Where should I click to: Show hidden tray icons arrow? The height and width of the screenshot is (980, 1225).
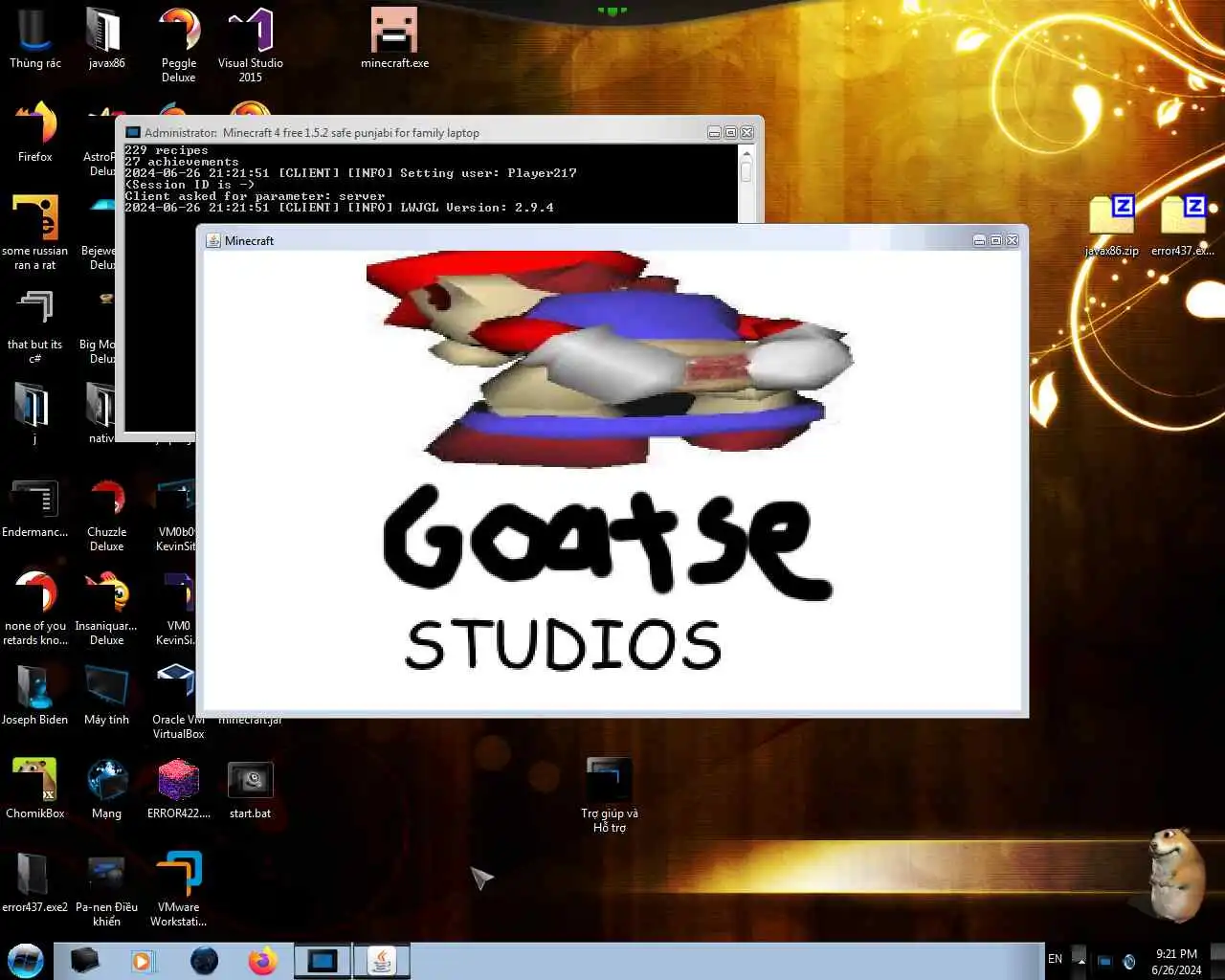pyautogui.click(x=1080, y=960)
